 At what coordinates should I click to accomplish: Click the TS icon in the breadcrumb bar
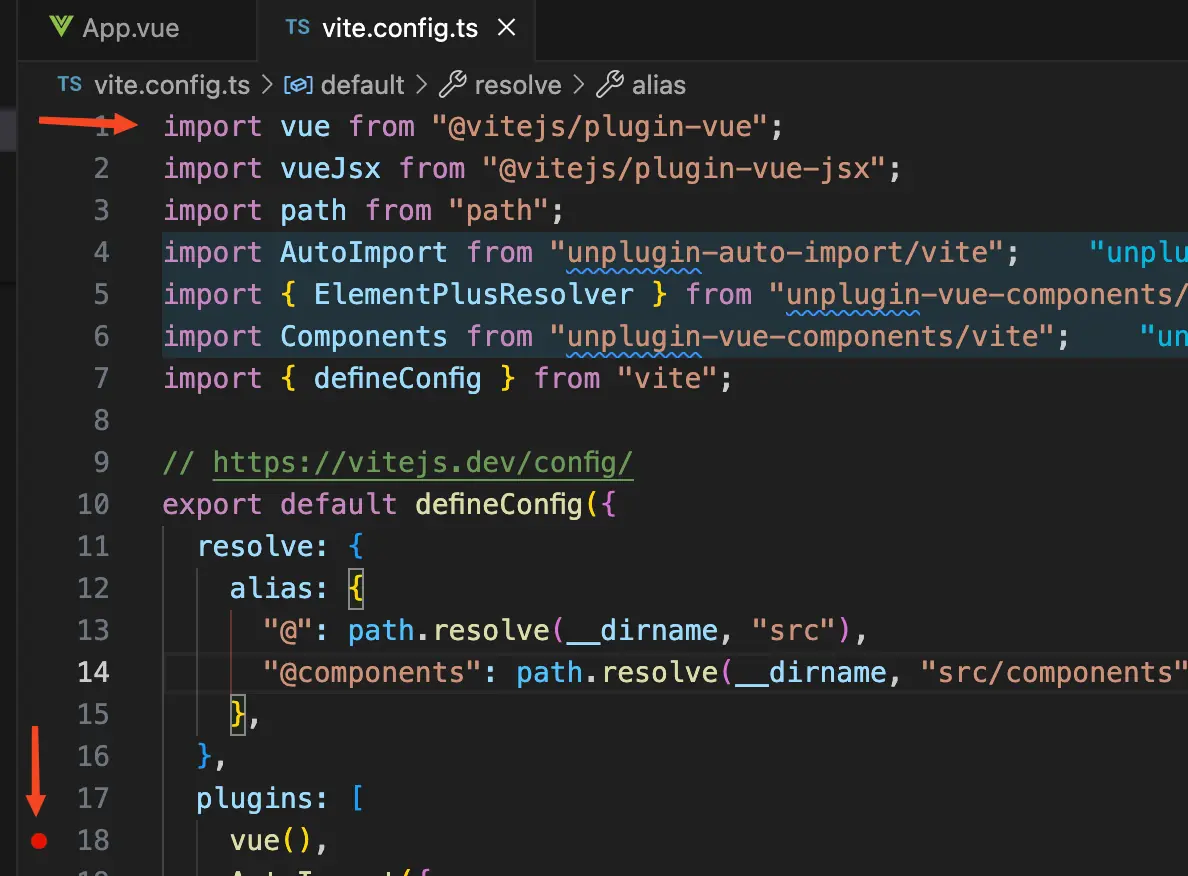[x=68, y=85]
